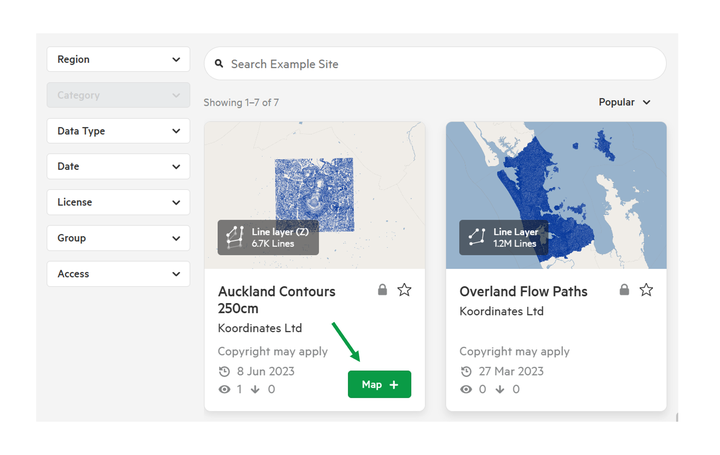Viewport: 720px width, 455px height.
Task: Click the line layer icon on Overland Flow Paths
Action: [x=477, y=237]
